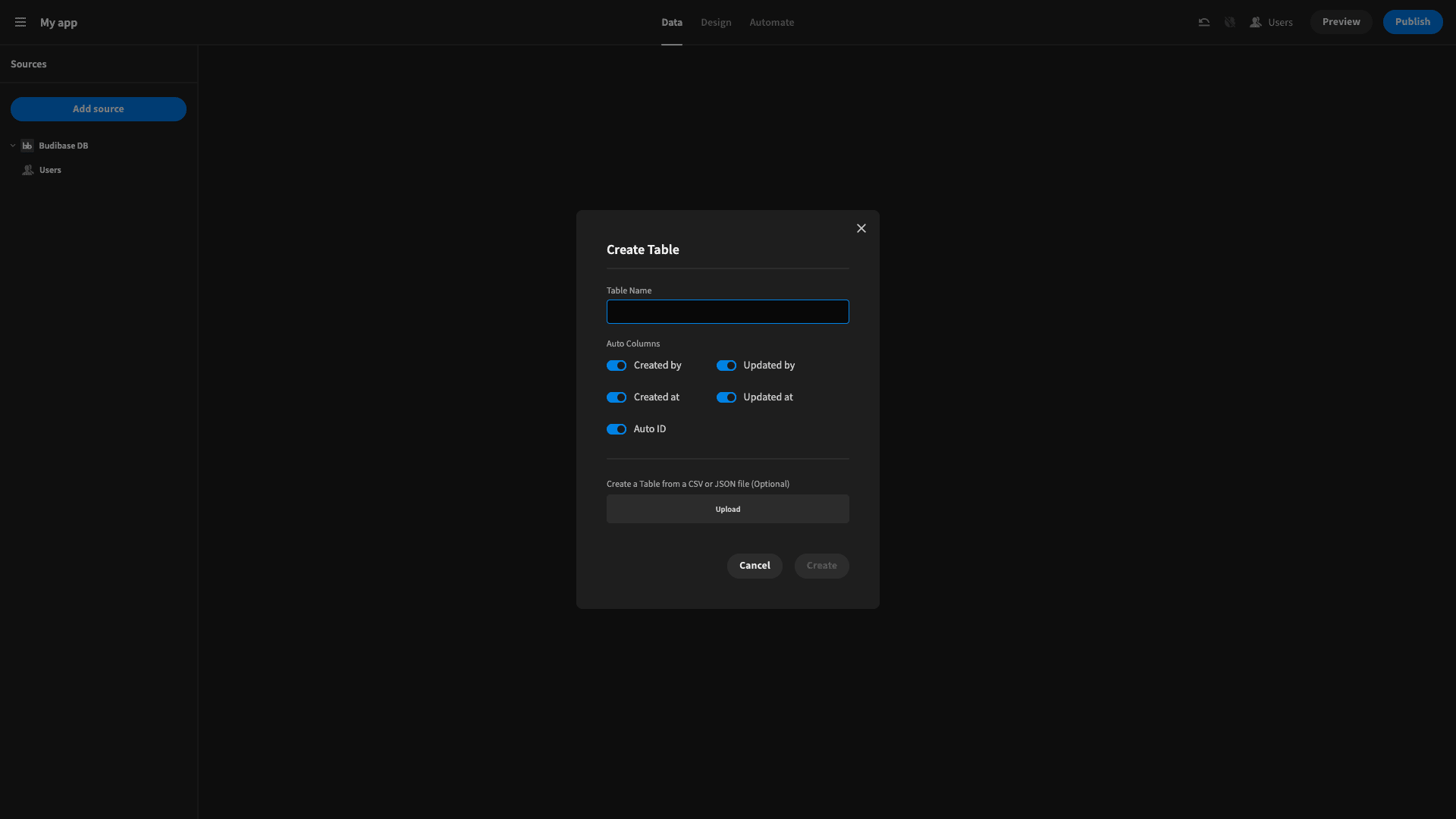Screen dimensions: 1456x819
Task: Click the Create button in dialog
Action: (x=822, y=566)
